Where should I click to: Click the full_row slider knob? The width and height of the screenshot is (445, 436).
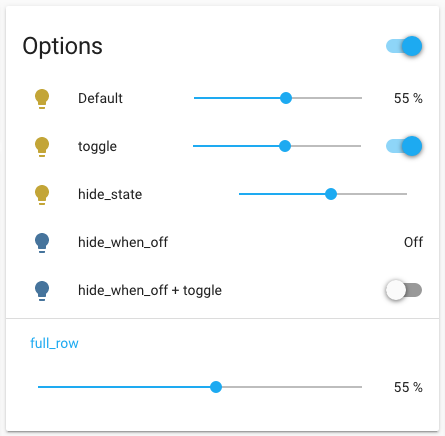click(x=216, y=387)
